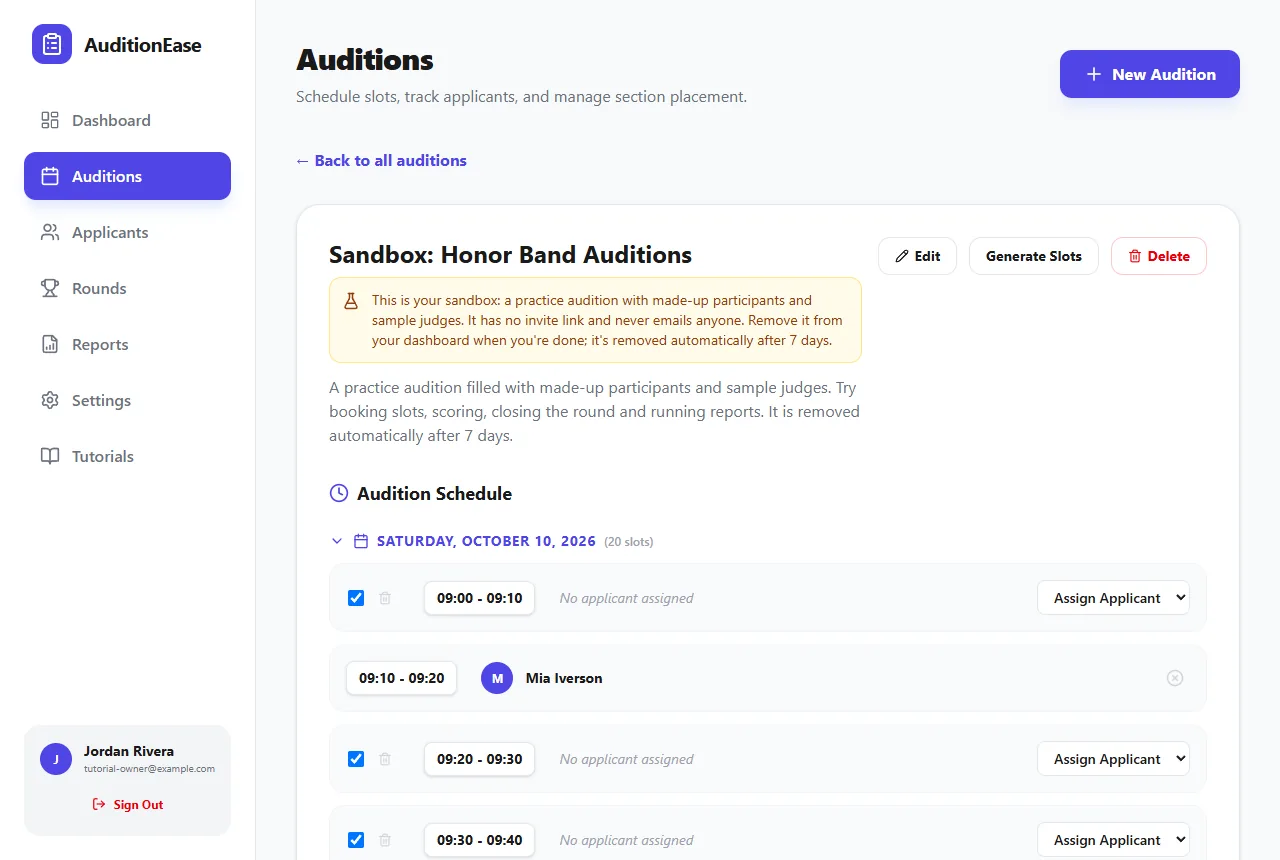Delete the 09:00 - 09:10 slot via trash icon
1280x860 pixels.
(x=385, y=598)
